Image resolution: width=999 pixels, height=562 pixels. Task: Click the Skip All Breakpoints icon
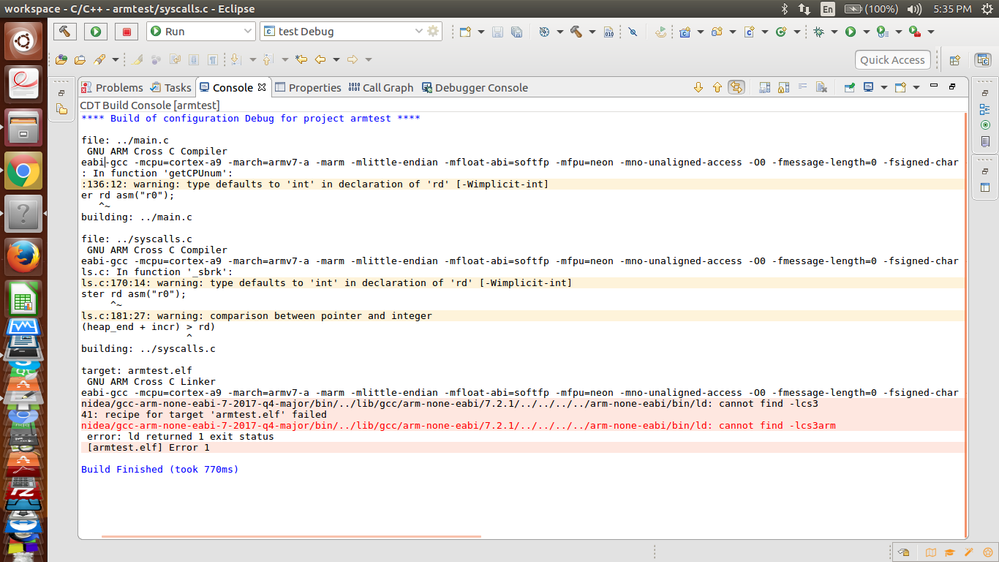pos(633,32)
